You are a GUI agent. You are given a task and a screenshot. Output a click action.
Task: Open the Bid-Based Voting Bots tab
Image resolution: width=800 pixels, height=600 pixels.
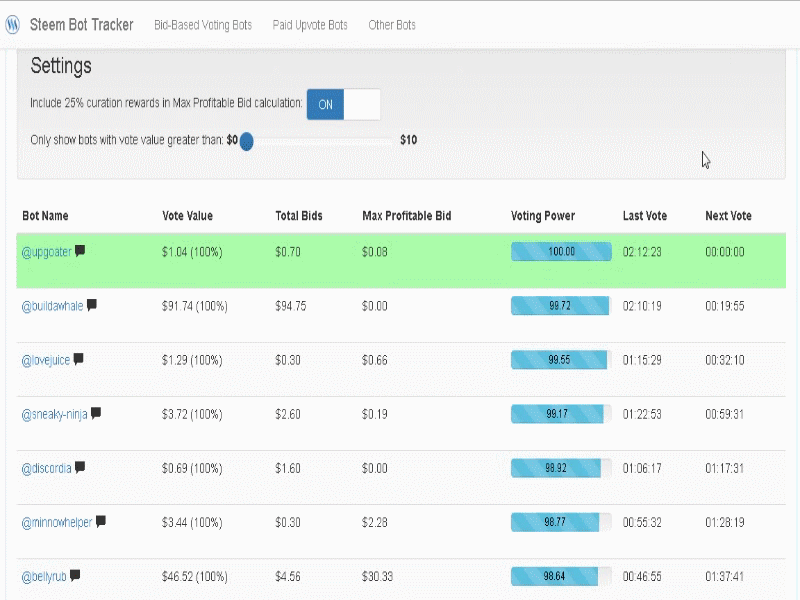(x=203, y=25)
